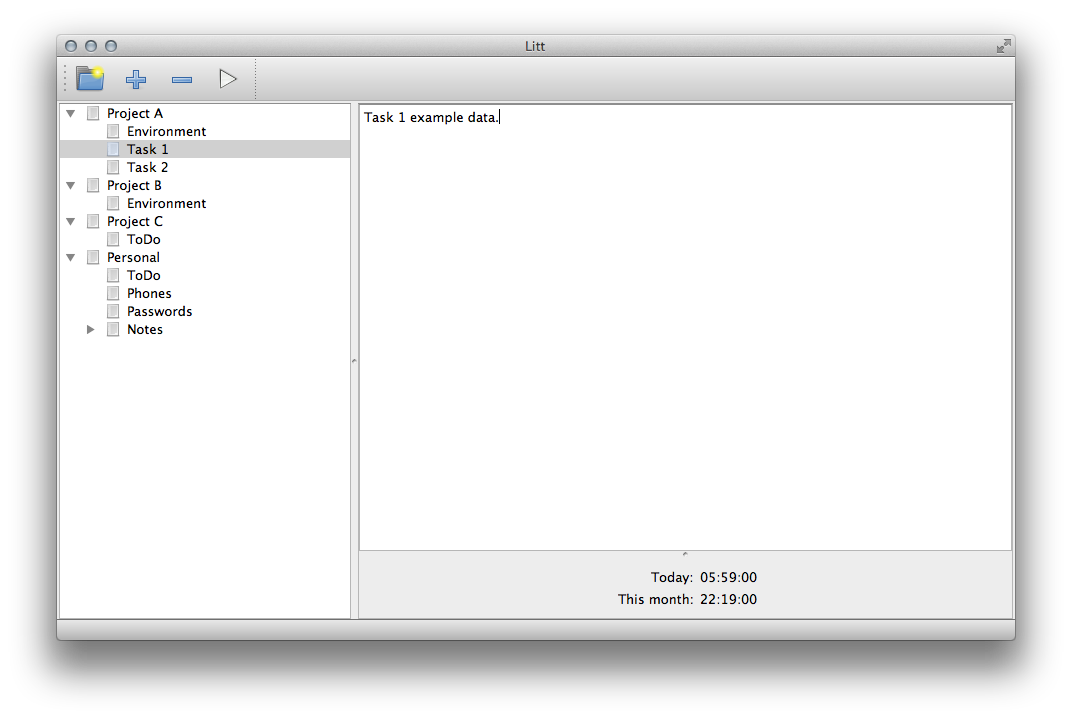The width and height of the screenshot is (1072, 719).
Task: Remove the item with the blue minus icon
Action: (x=182, y=80)
